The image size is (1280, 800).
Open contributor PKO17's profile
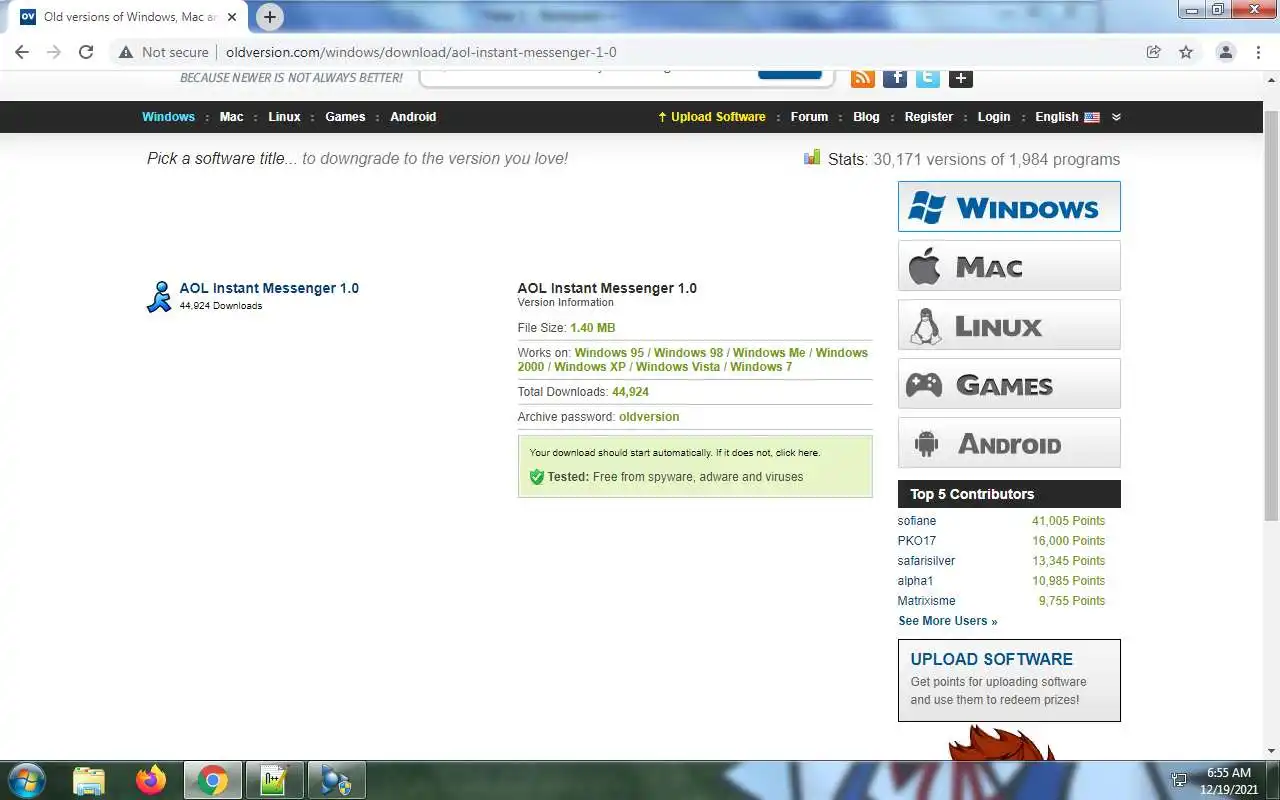[x=917, y=541]
